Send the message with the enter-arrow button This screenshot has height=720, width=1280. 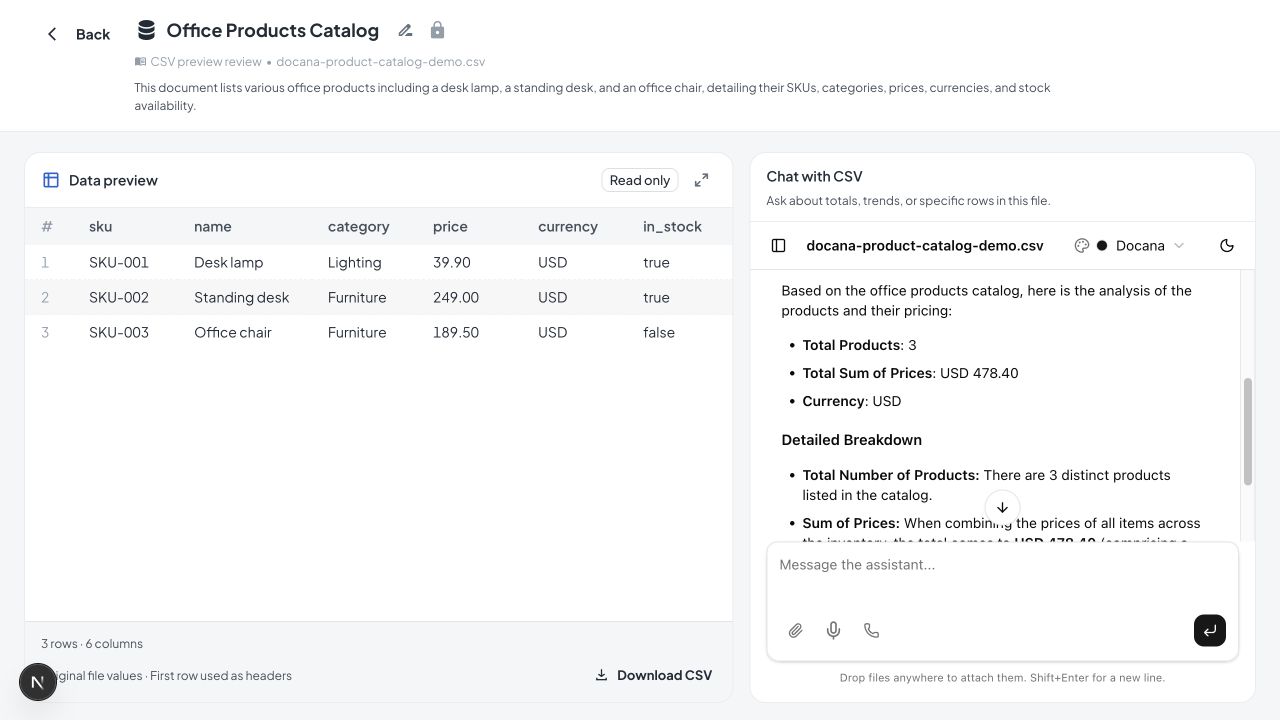(1209, 630)
